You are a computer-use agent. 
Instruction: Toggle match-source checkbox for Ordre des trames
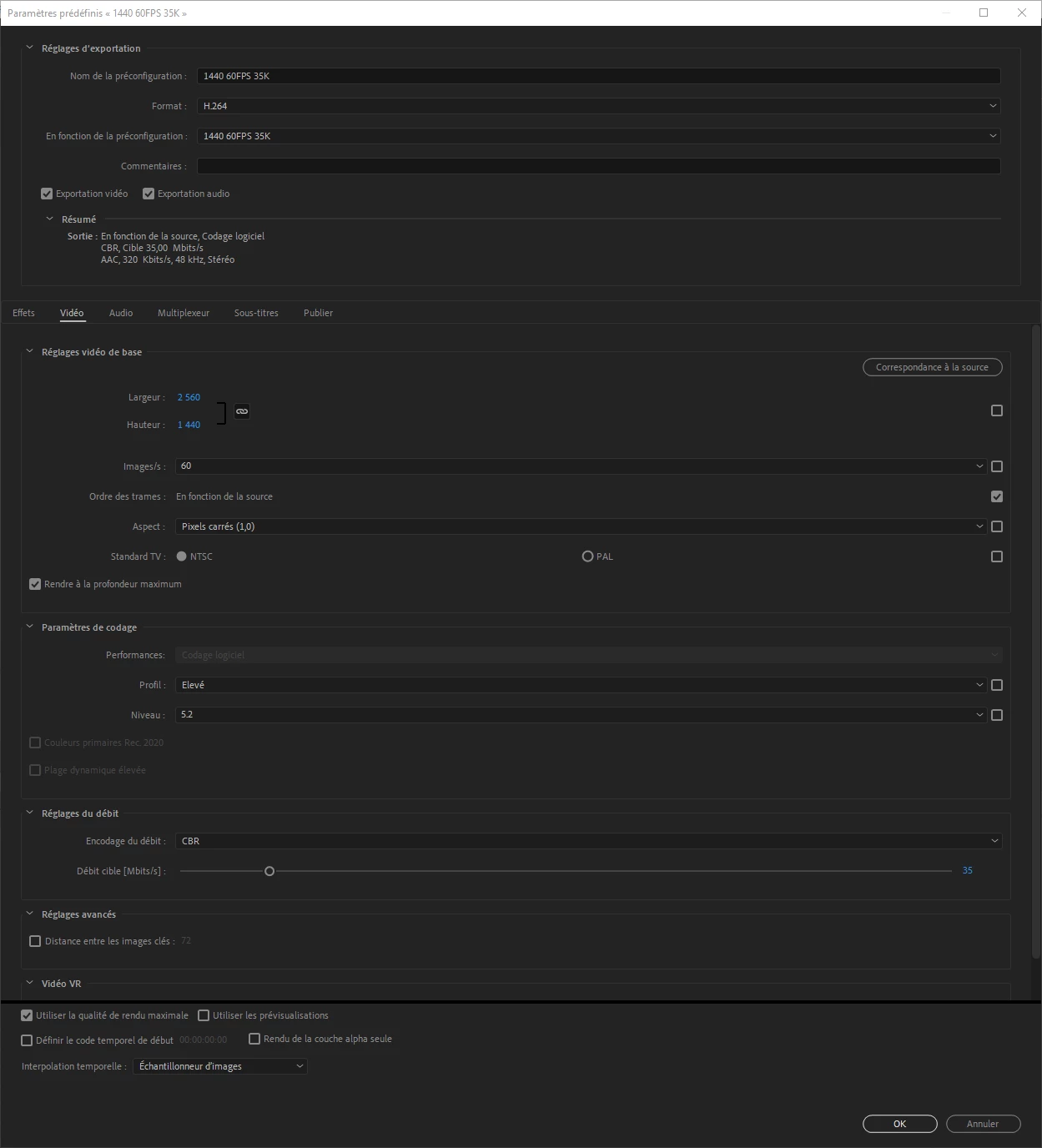point(997,496)
